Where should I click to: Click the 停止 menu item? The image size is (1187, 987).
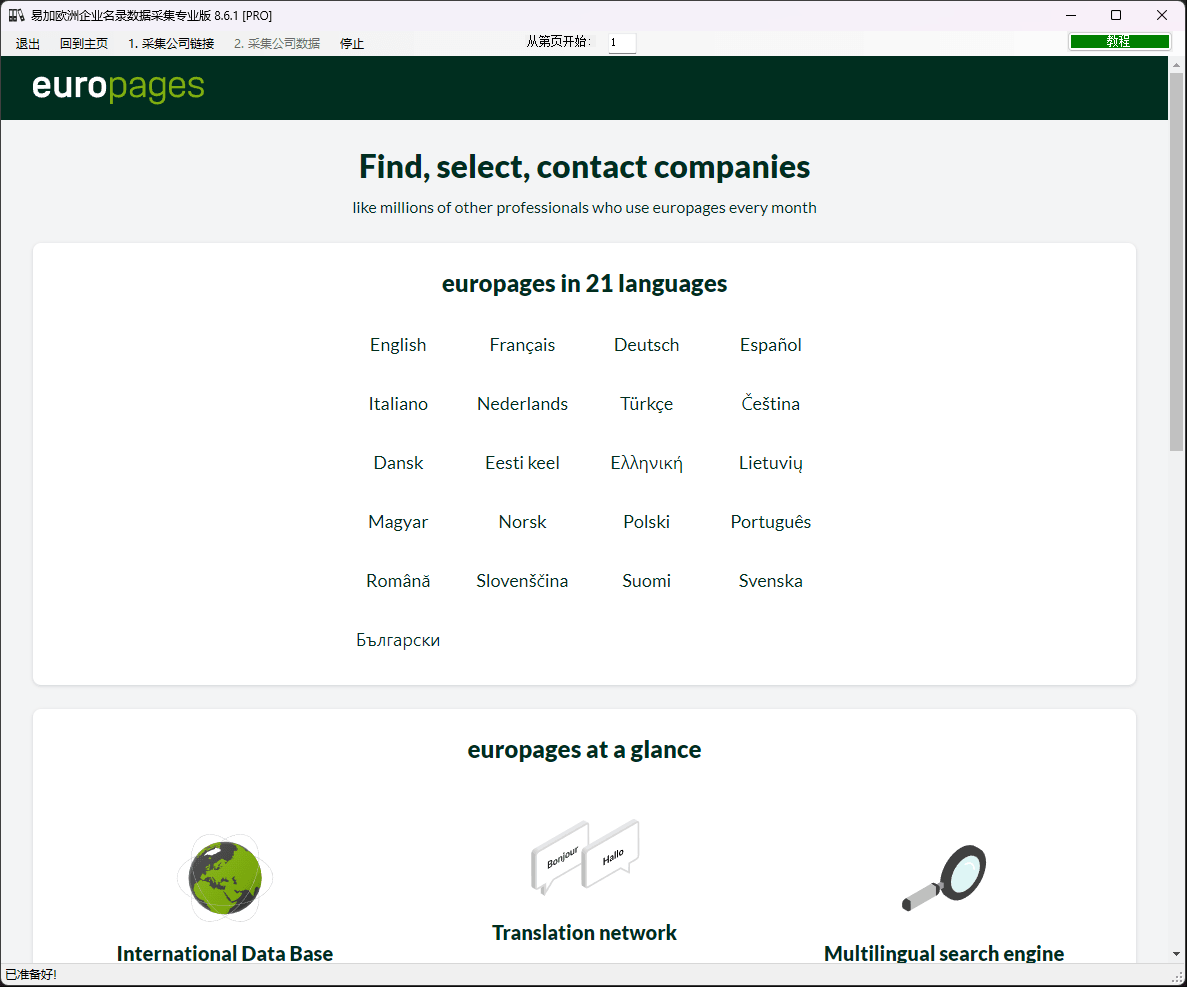[352, 43]
